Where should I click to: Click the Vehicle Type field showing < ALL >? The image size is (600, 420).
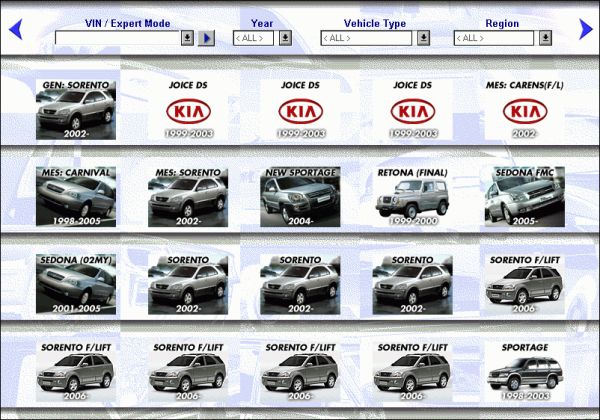coord(366,38)
